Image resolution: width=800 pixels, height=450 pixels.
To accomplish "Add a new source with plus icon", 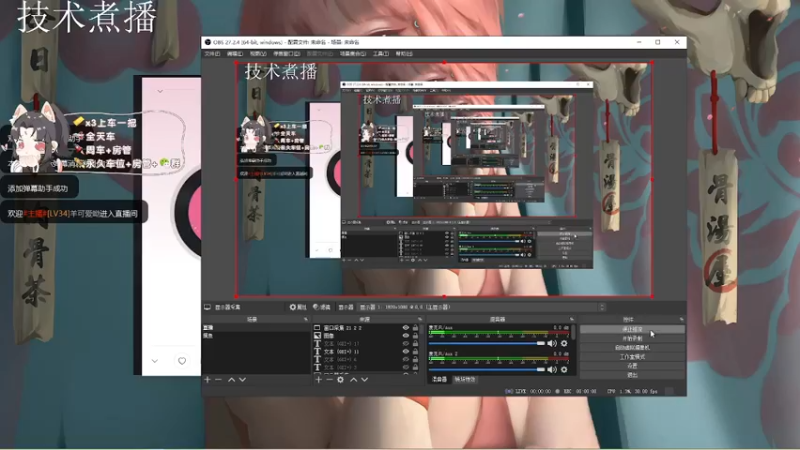I will [x=318, y=380].
